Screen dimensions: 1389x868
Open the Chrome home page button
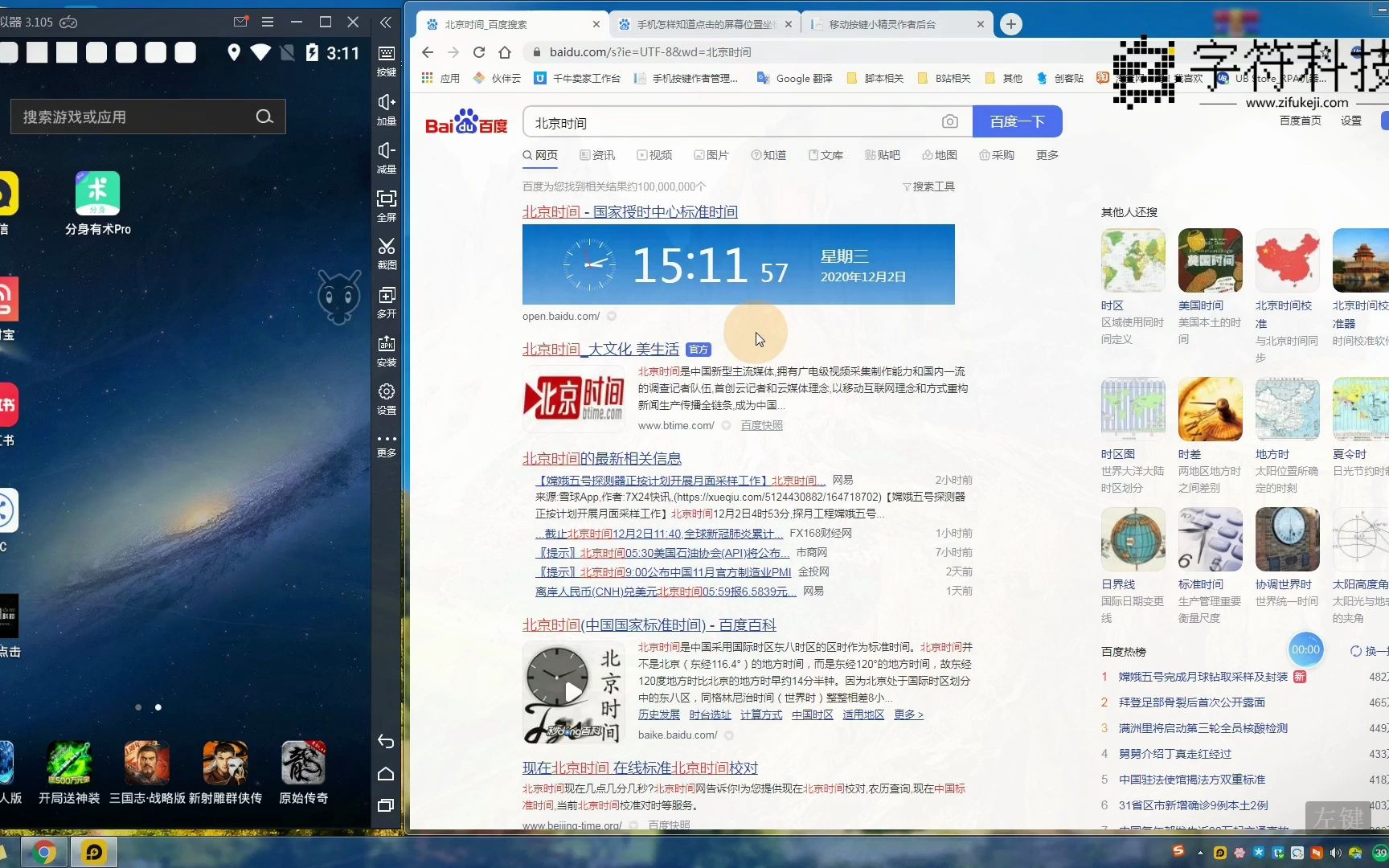click(505, 52)
